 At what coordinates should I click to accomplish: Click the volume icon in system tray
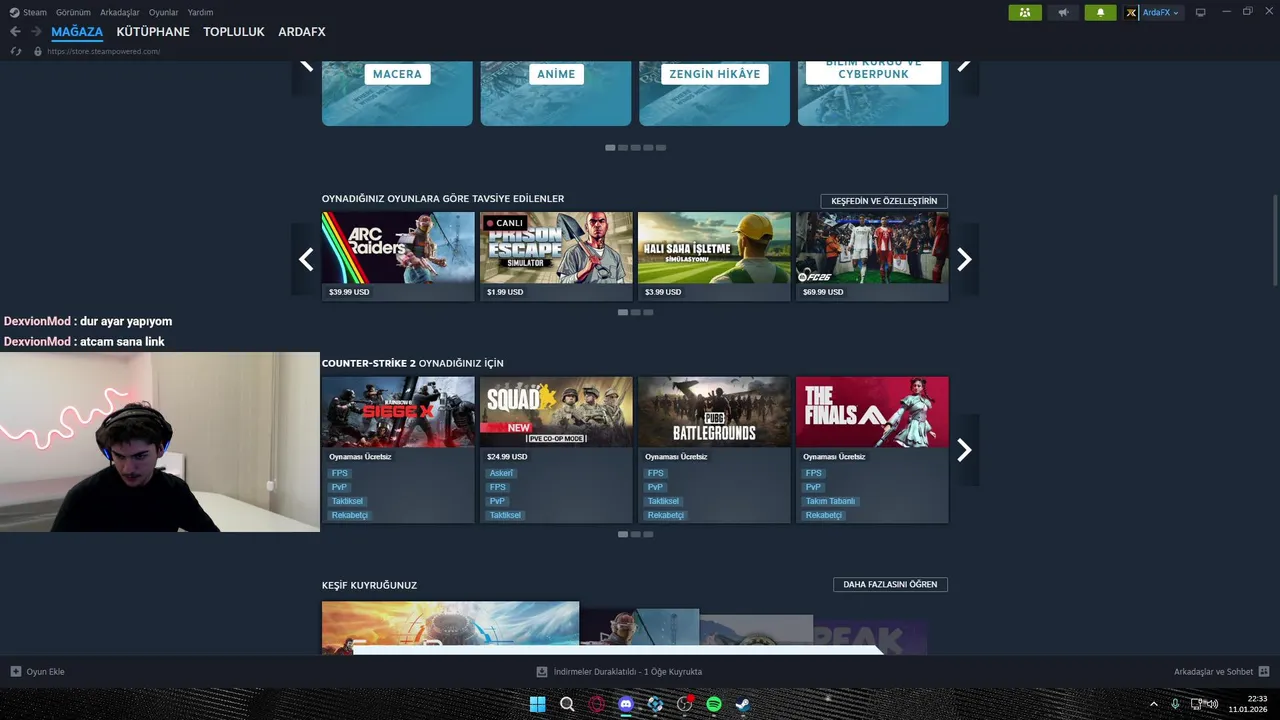[x=1212, y=704]
